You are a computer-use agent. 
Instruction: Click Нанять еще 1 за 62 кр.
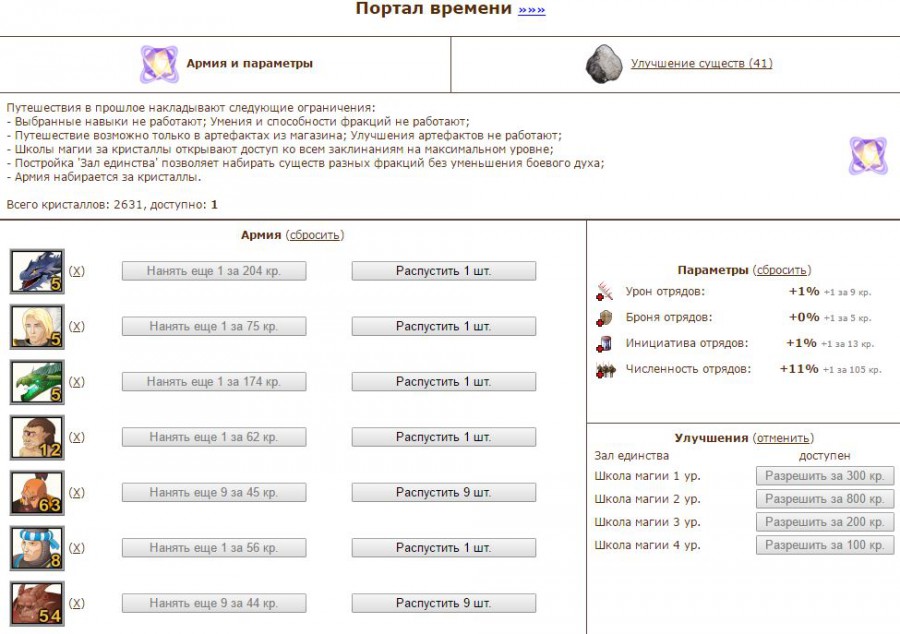click(x=214, y=437)
